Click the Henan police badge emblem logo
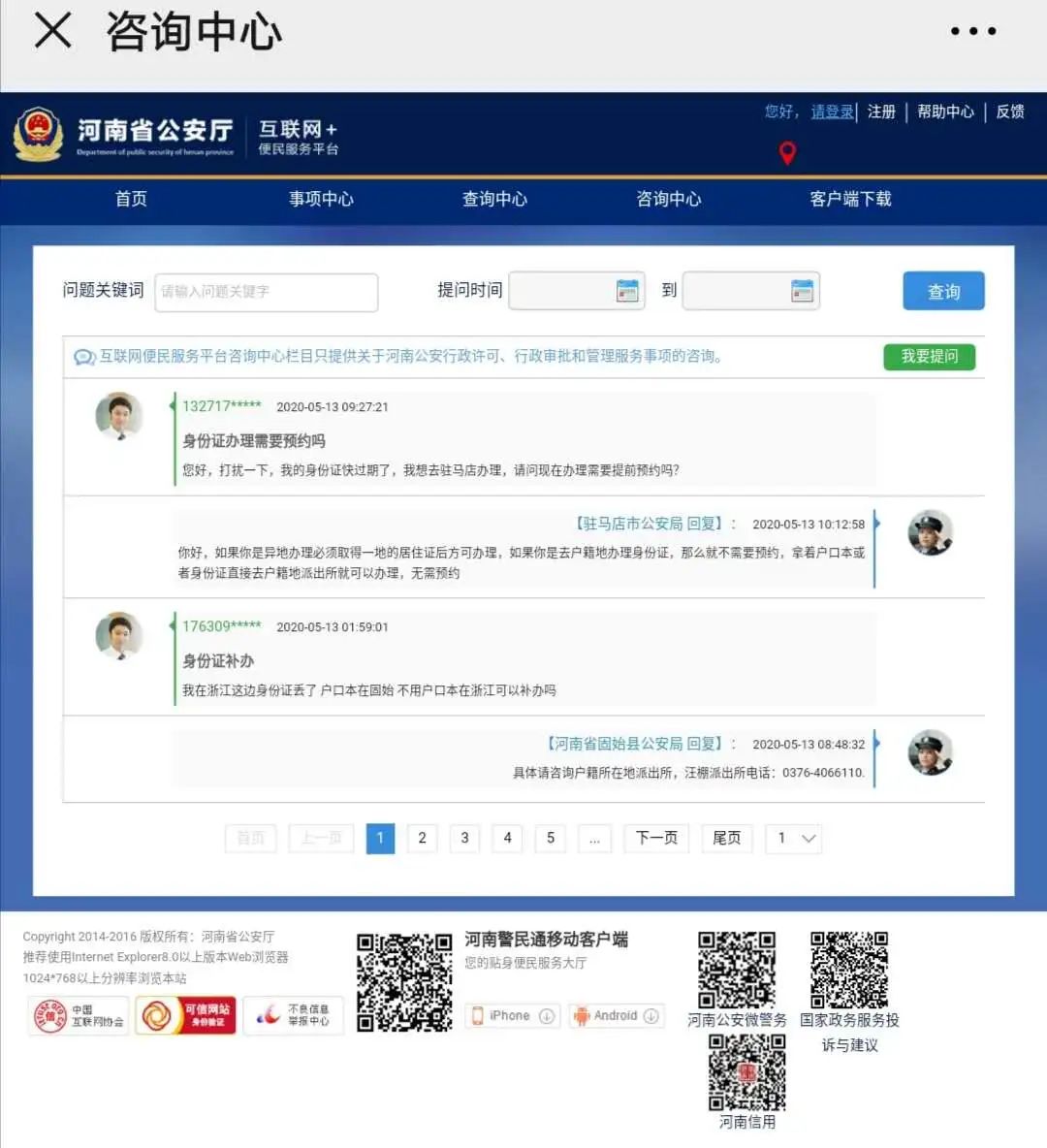This screenshot has height=1148, width=1047. [39, 134]
